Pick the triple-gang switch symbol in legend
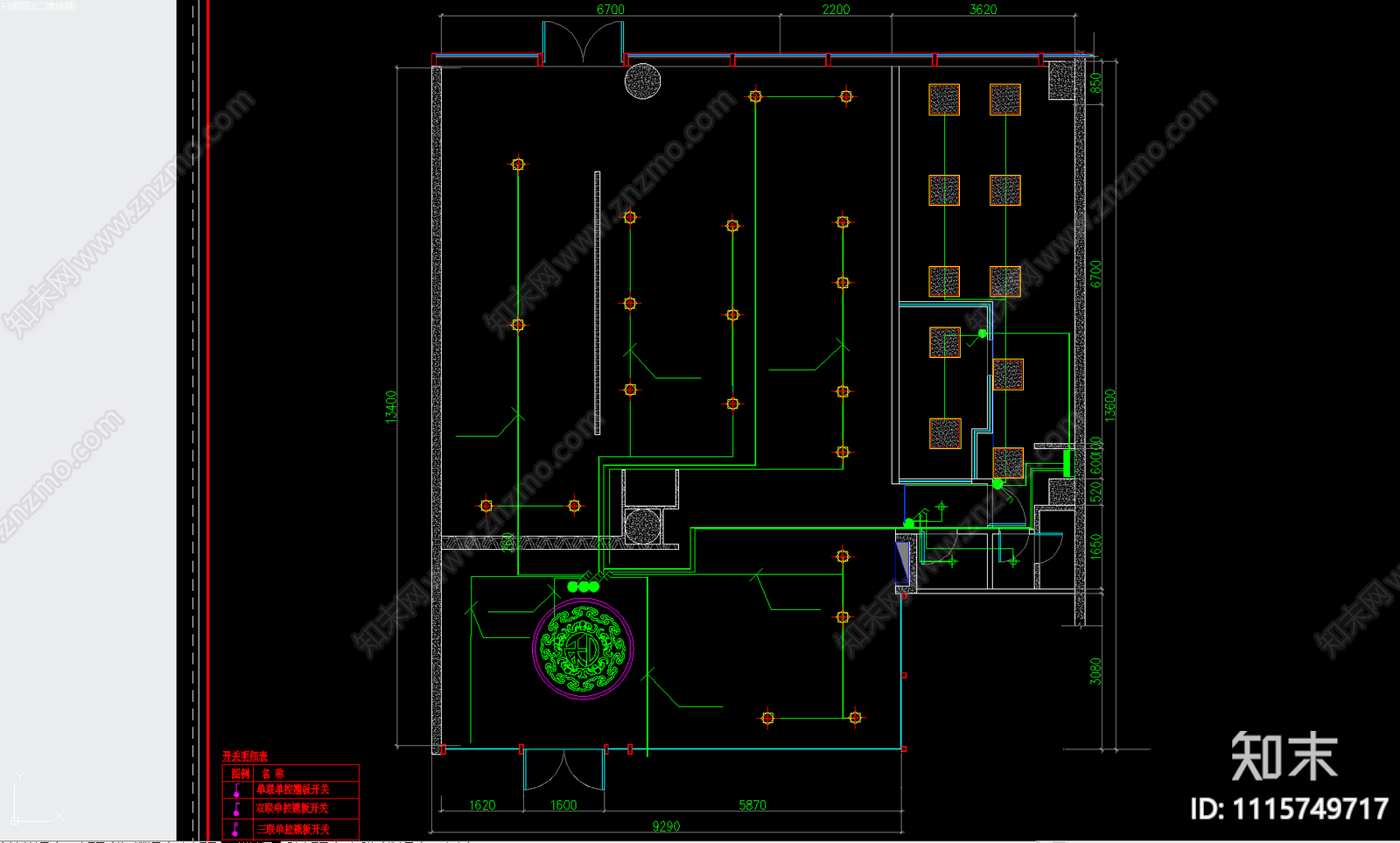Image resolution: width=1400 pixels, height=843 pixels. tap(235, 829)
